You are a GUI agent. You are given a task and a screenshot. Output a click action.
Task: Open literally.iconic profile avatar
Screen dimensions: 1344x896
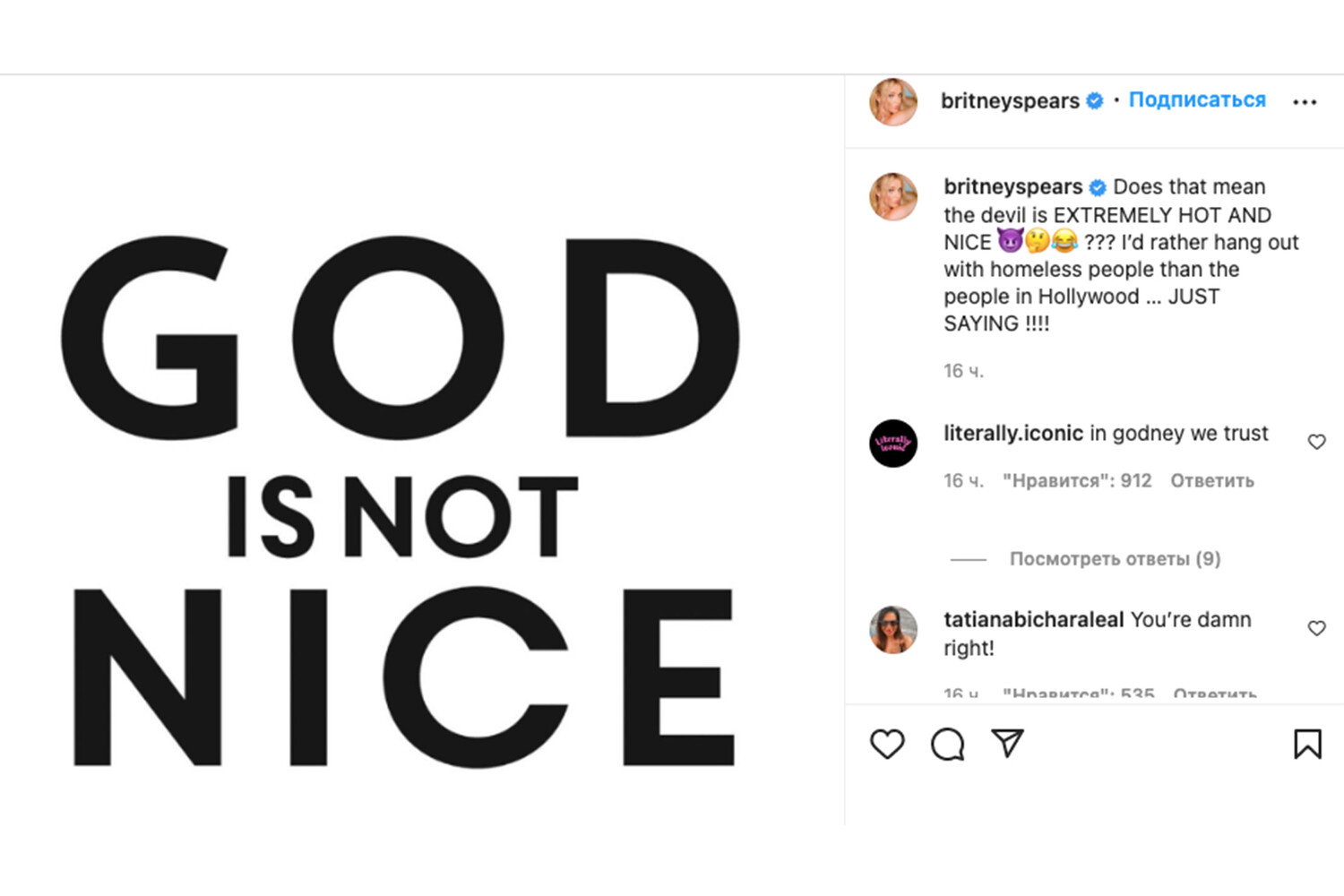point(893,443)
